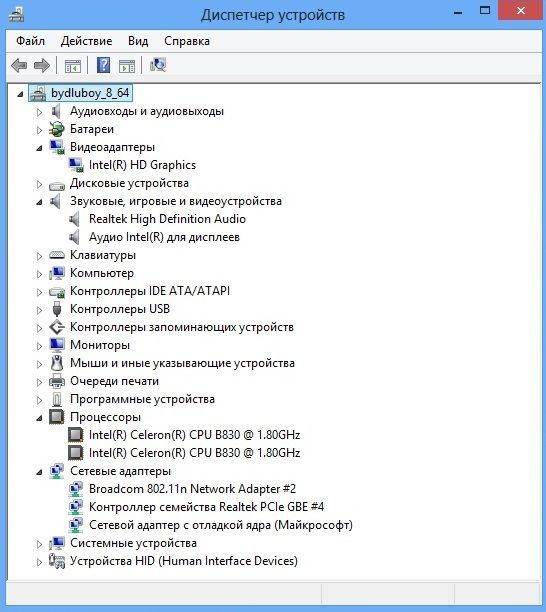
Task: Click the icon beside Устройства HID
Action: tap(57, 561)
